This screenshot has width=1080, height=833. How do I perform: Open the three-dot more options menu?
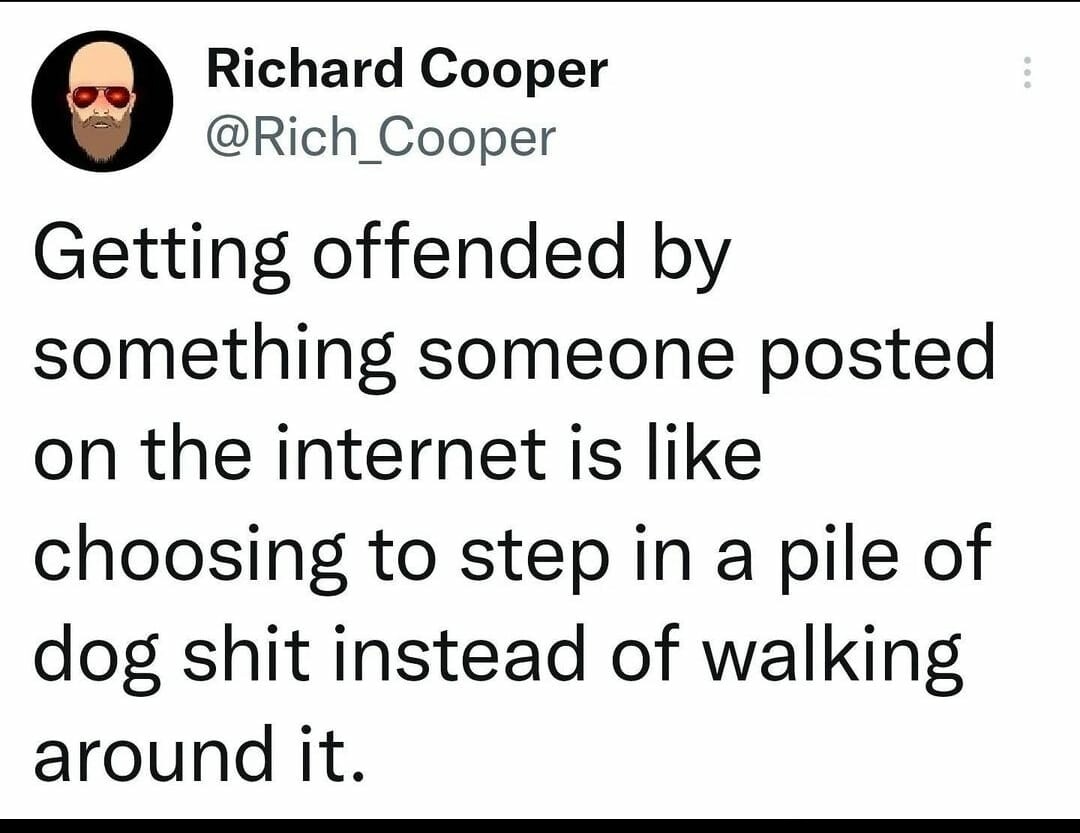(1025, 73)
